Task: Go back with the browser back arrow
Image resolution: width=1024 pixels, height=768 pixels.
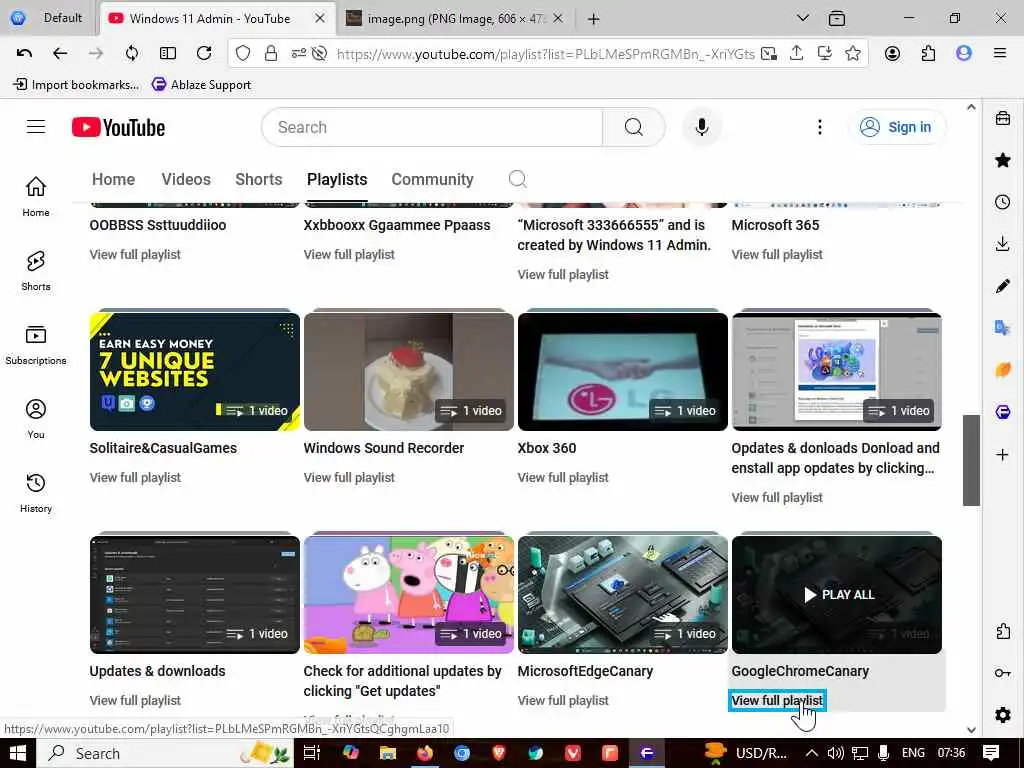Action: [x=60, y=54]
